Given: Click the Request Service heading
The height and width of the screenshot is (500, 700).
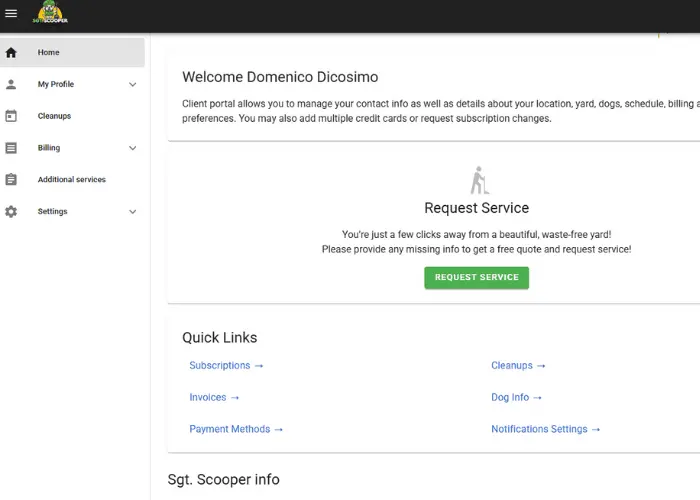Looking at the screenshot, I should point(476,208).
